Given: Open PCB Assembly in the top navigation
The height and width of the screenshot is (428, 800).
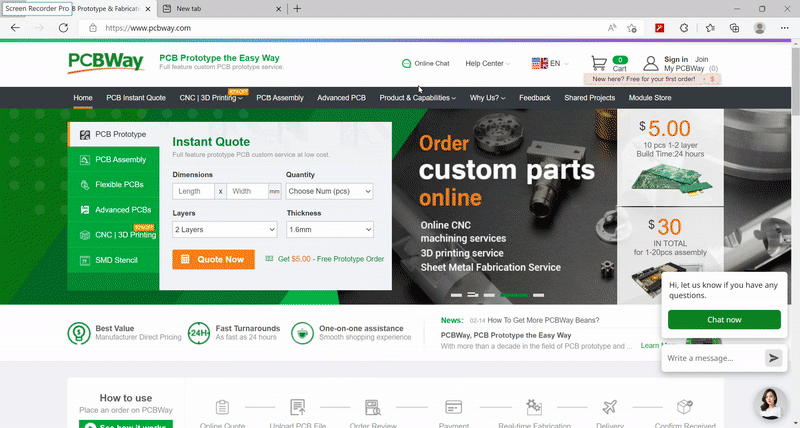Looking at the screenshot, I should point(280,98).
